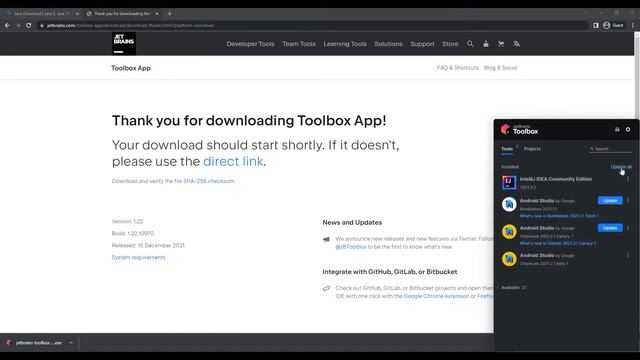Viewport: 640px width, 360px height.
Task: Go back with the browser back arrow
Action: click(x=7, y=25)
